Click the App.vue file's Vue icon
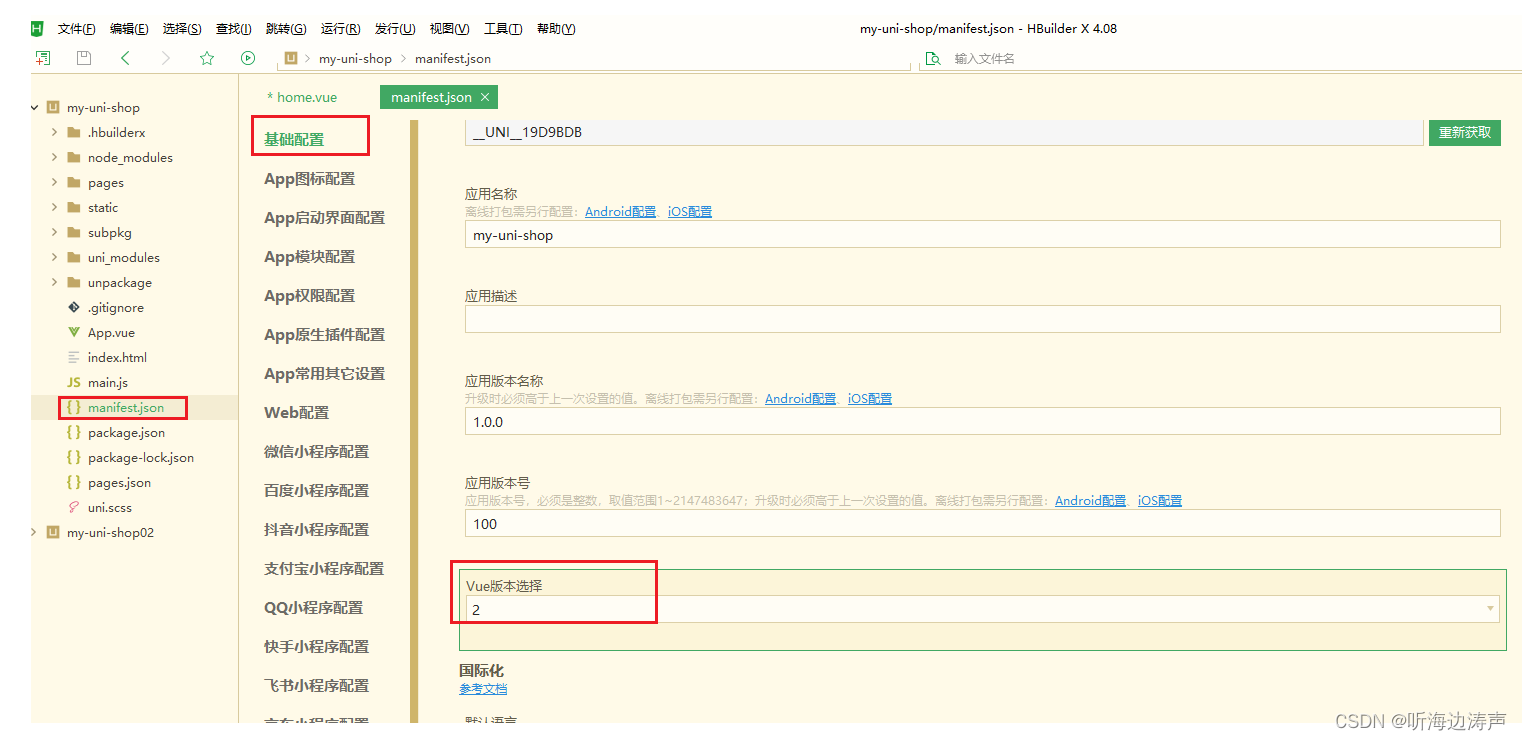 click(73, 332)
